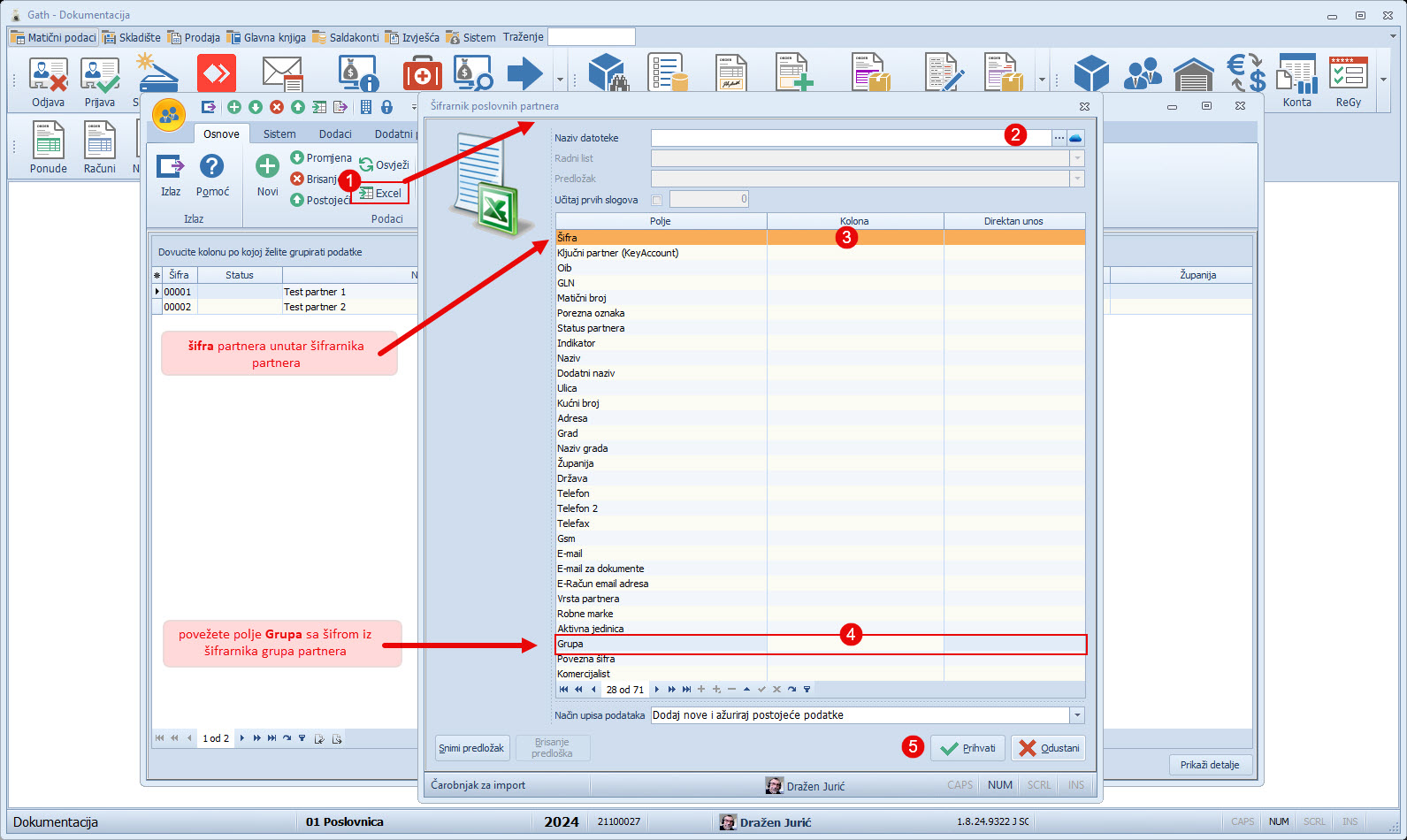
Task: Open the Glavna knjiga menu
Action: click(x=266, y=37)
